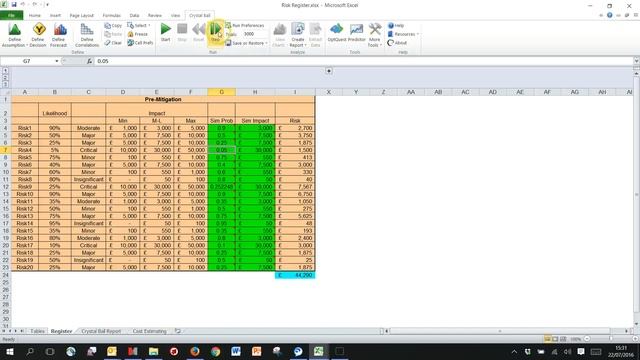Click the formula bar showing 0.05
This screenshot has height=360, width=640.
point(364,61)
